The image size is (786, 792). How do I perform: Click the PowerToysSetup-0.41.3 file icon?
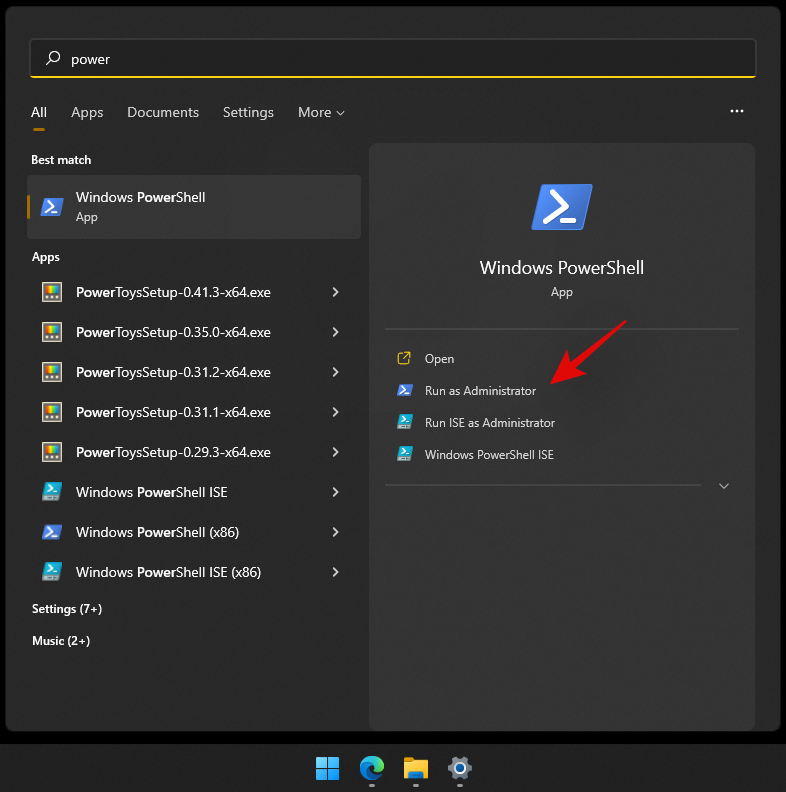coord(52,292)
